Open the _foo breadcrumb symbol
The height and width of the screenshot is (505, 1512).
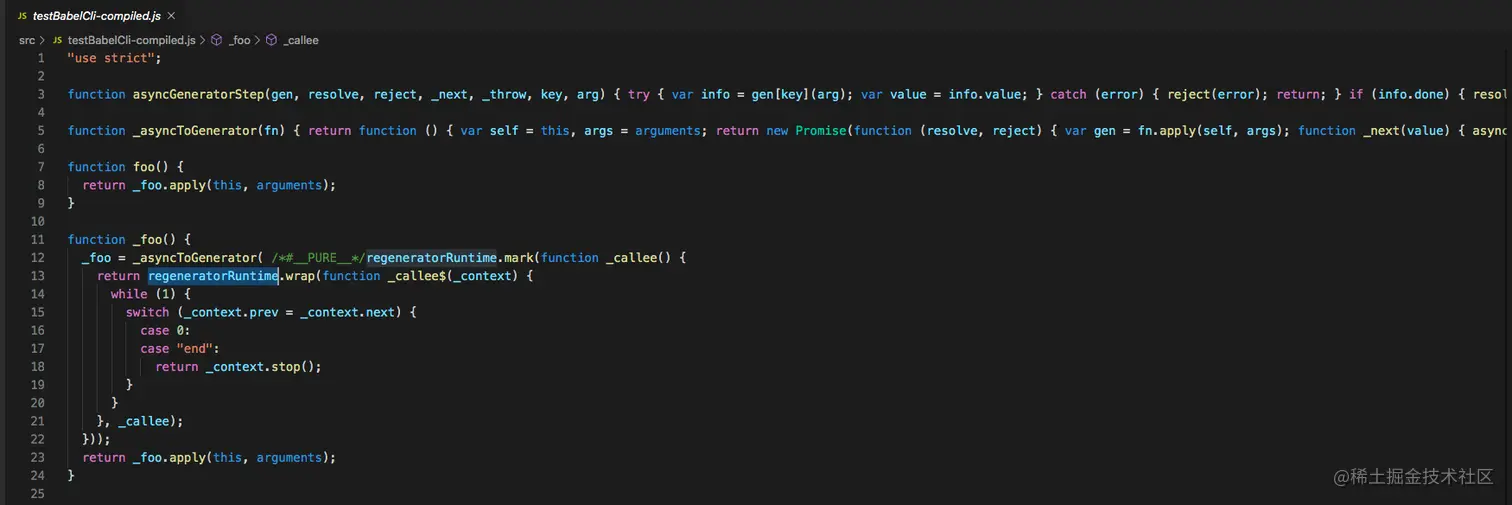pos(239,40)
